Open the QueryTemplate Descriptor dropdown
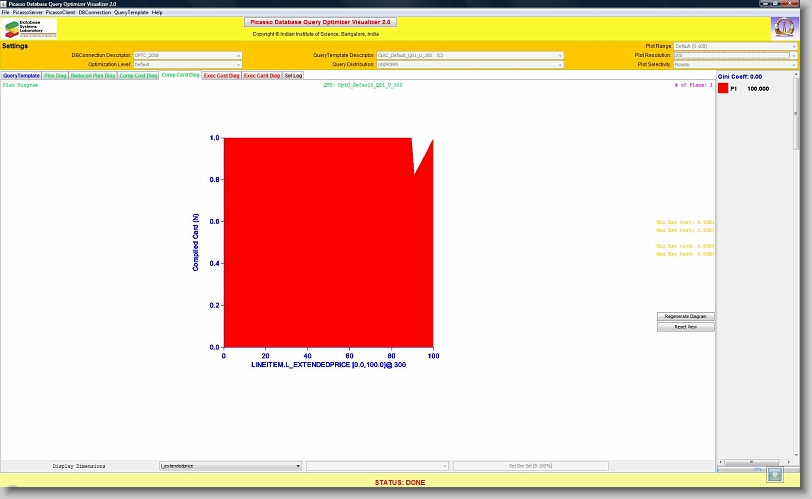This screenshot has width=812, height=499. [x=470, y=55]
